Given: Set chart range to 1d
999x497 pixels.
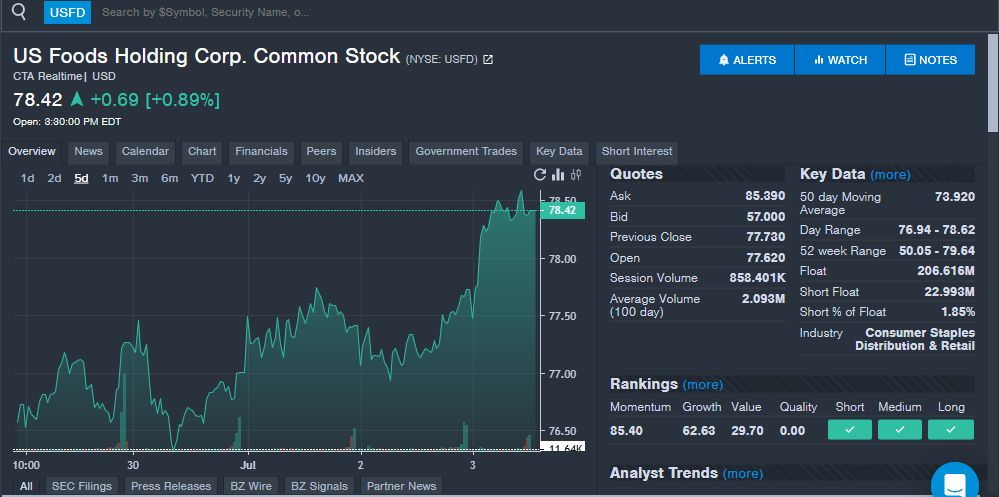Looking at the screenshot, I should [27, 178].
